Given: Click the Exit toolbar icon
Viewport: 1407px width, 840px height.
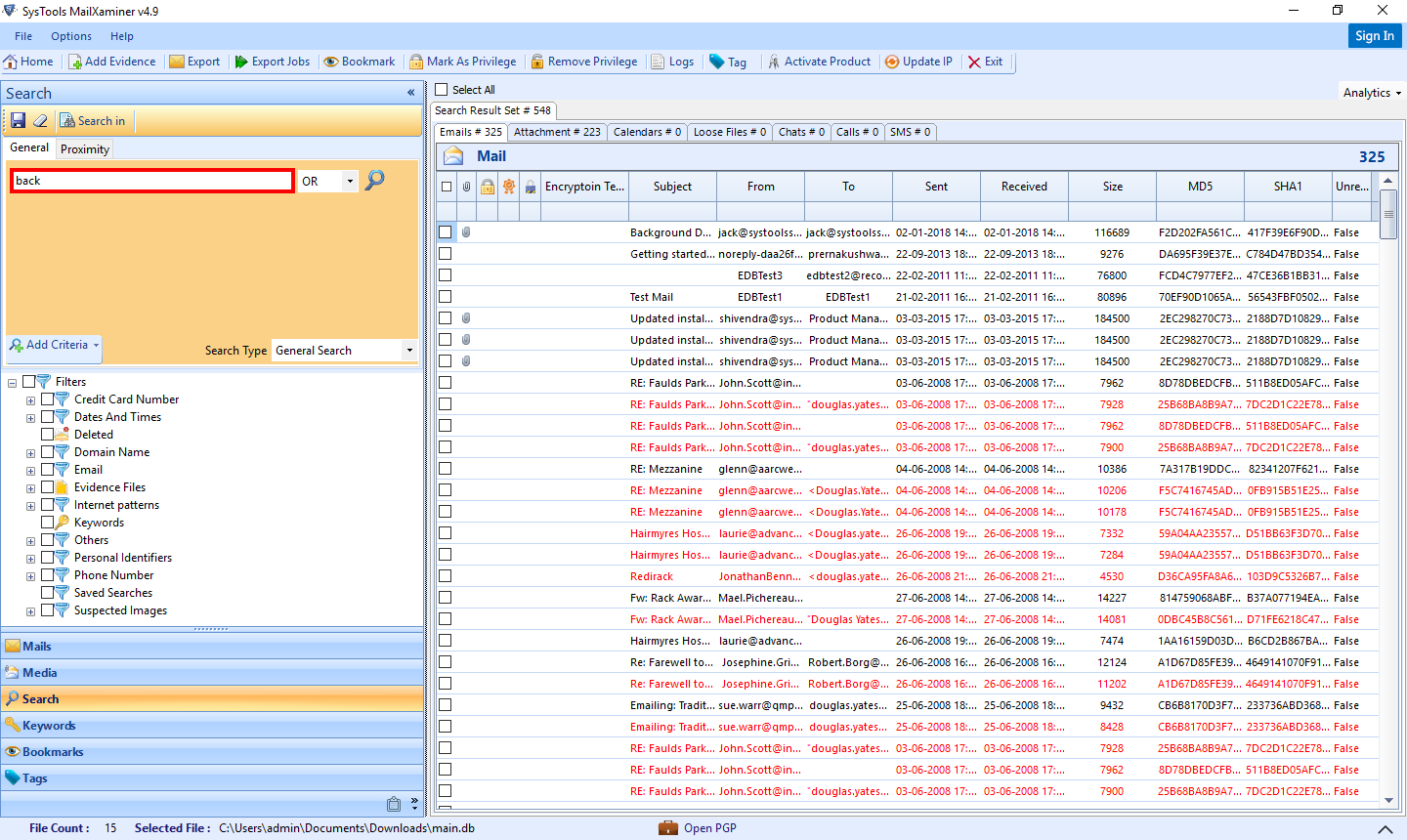Looking at the screenshot, I should (x=974, y=62).
